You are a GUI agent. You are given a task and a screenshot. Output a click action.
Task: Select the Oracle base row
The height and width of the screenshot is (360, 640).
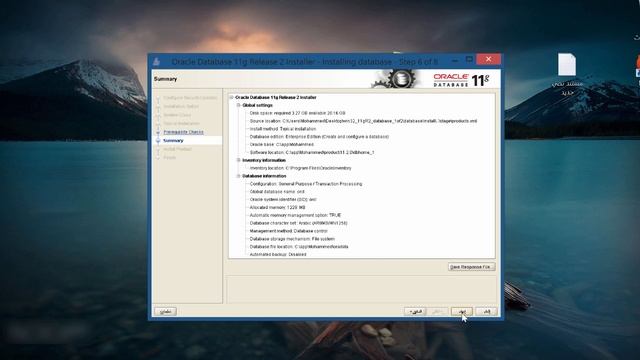pyautogui.click(x=282, y=144)
